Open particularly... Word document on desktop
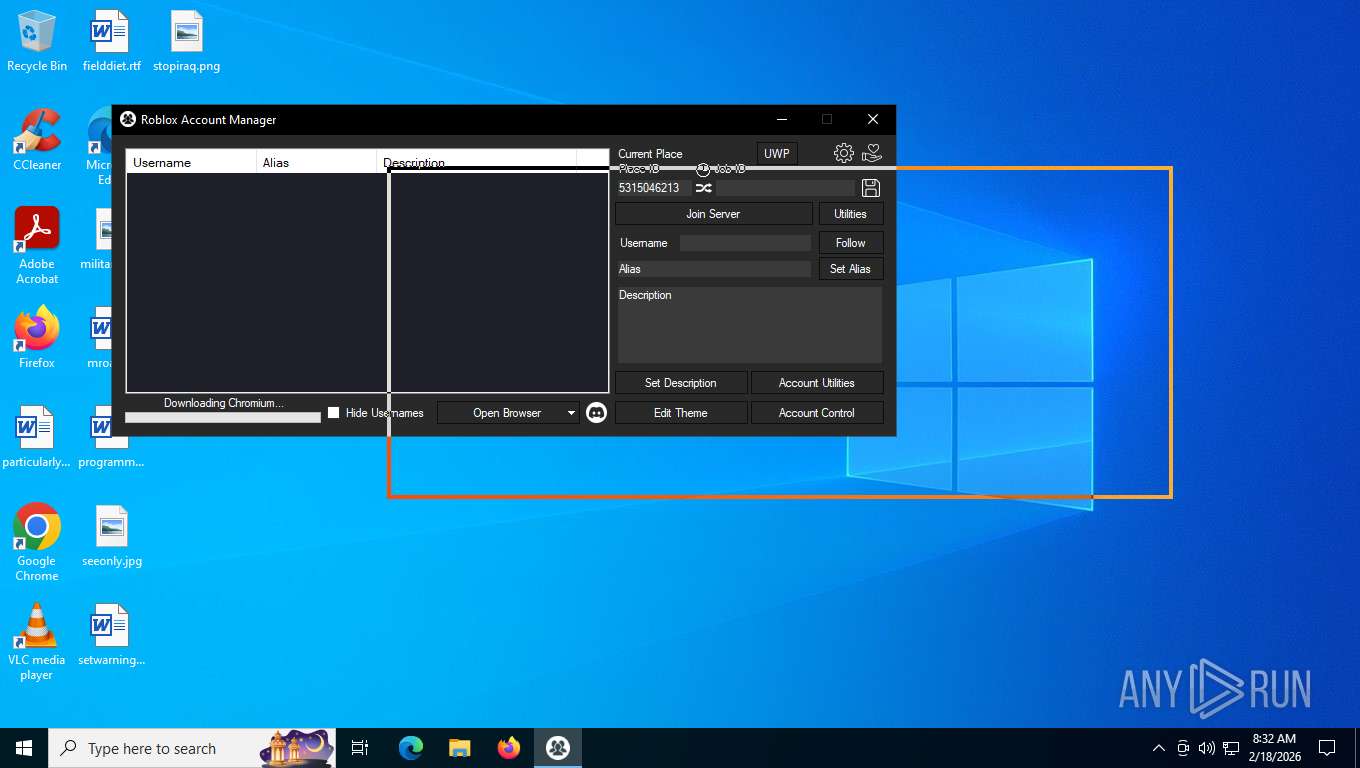 pos(37,437)
